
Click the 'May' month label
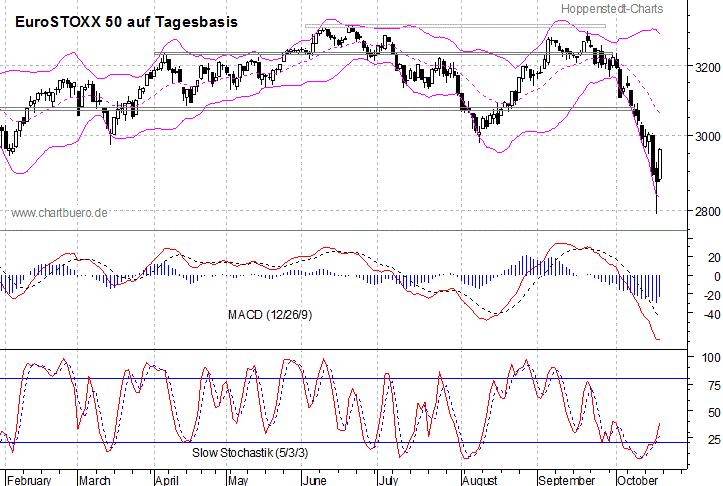pyautogui.click(x=238, y=480)
